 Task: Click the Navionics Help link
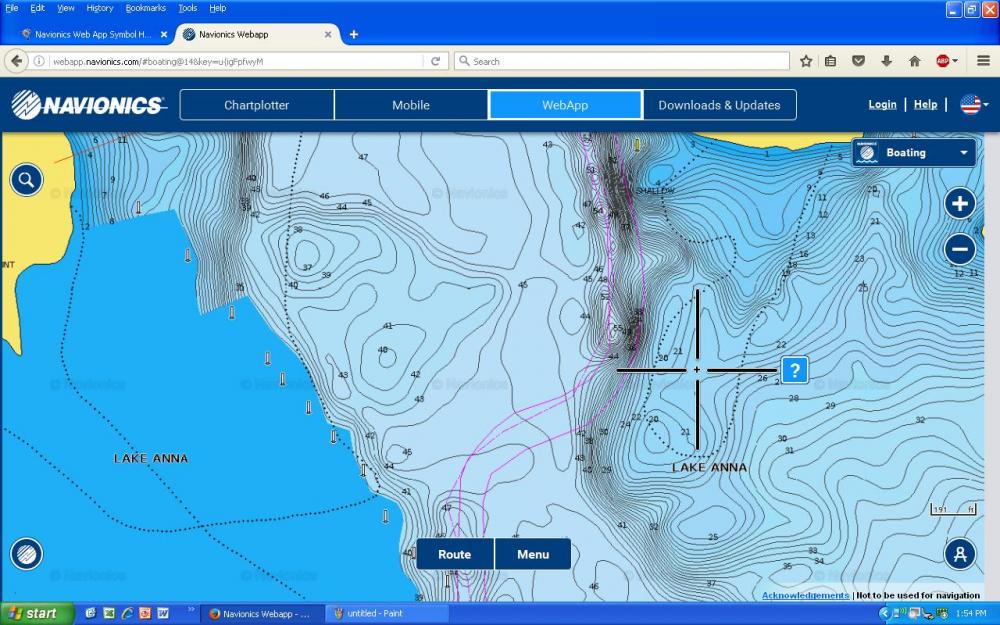[x=925, y=105]
